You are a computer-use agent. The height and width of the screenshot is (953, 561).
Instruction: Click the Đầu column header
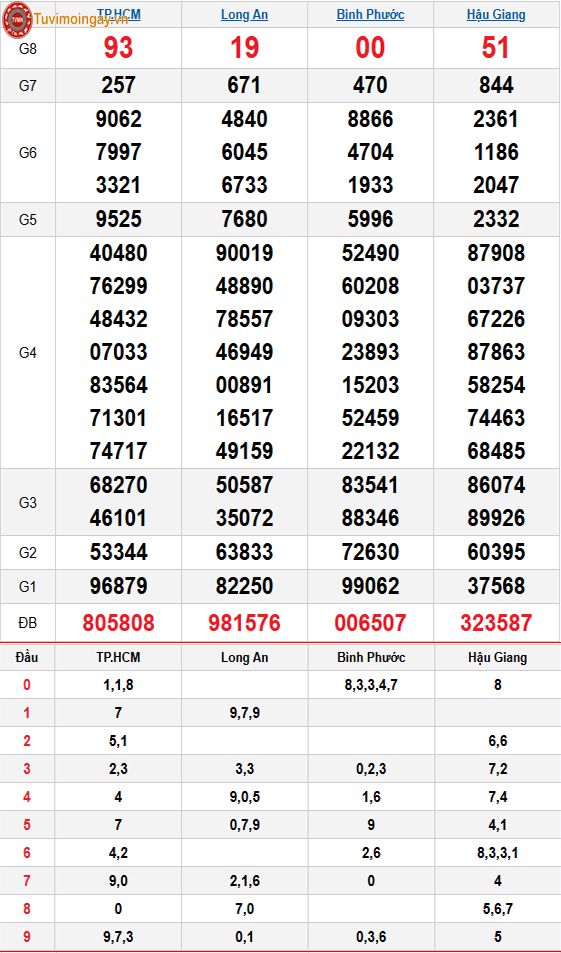tap(27, 657)
